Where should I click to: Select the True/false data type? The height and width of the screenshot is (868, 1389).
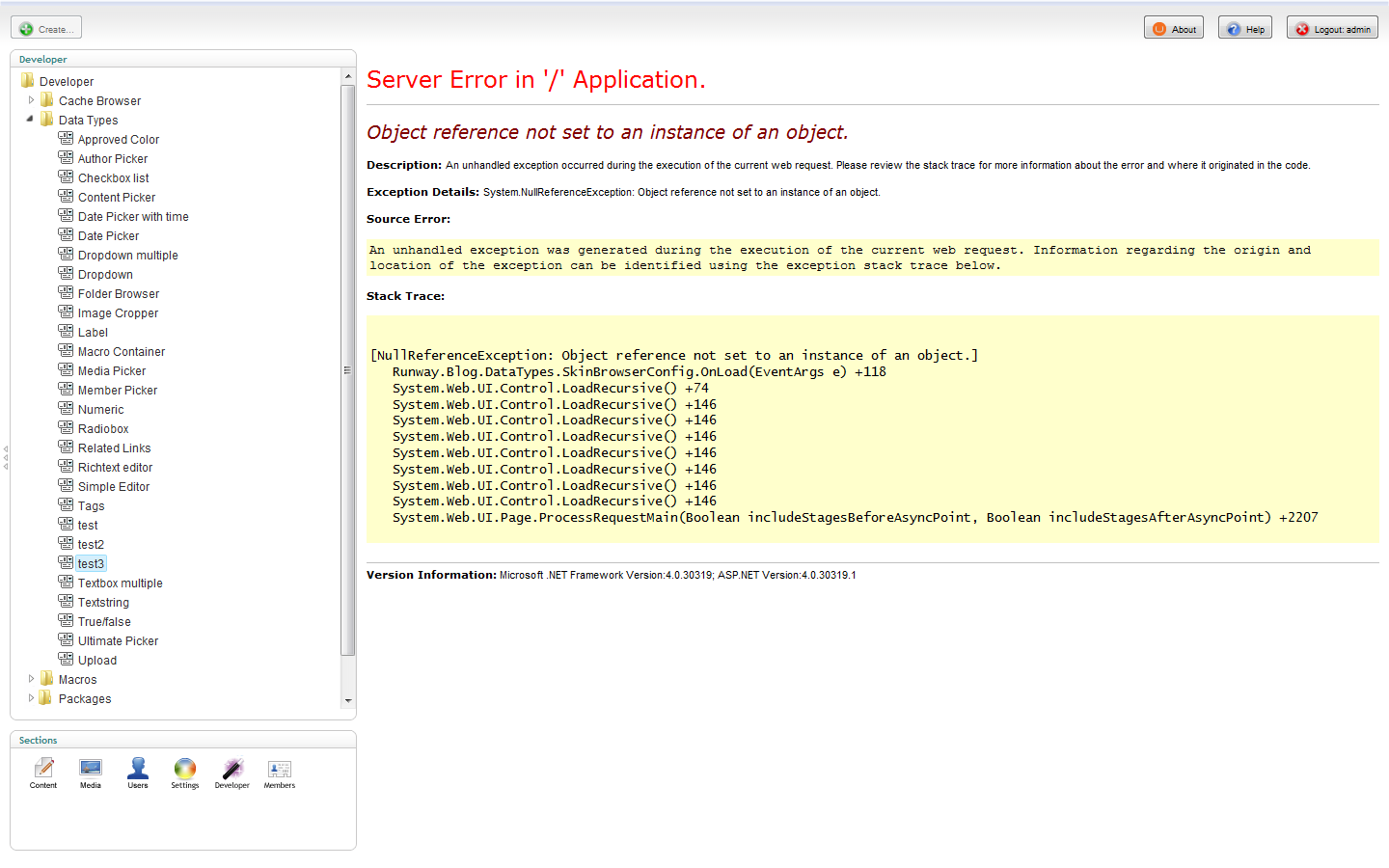pyautogui.click(x=104, y=622)
